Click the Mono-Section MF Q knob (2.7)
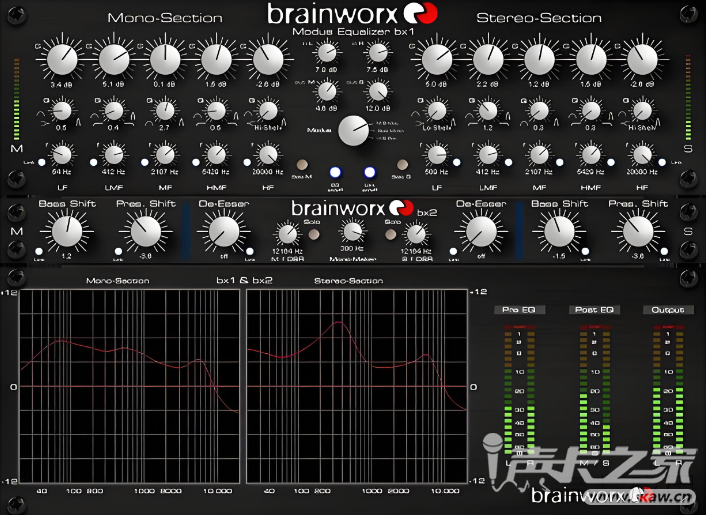Viewport: 706px width, 515px height. coord(165,111)
